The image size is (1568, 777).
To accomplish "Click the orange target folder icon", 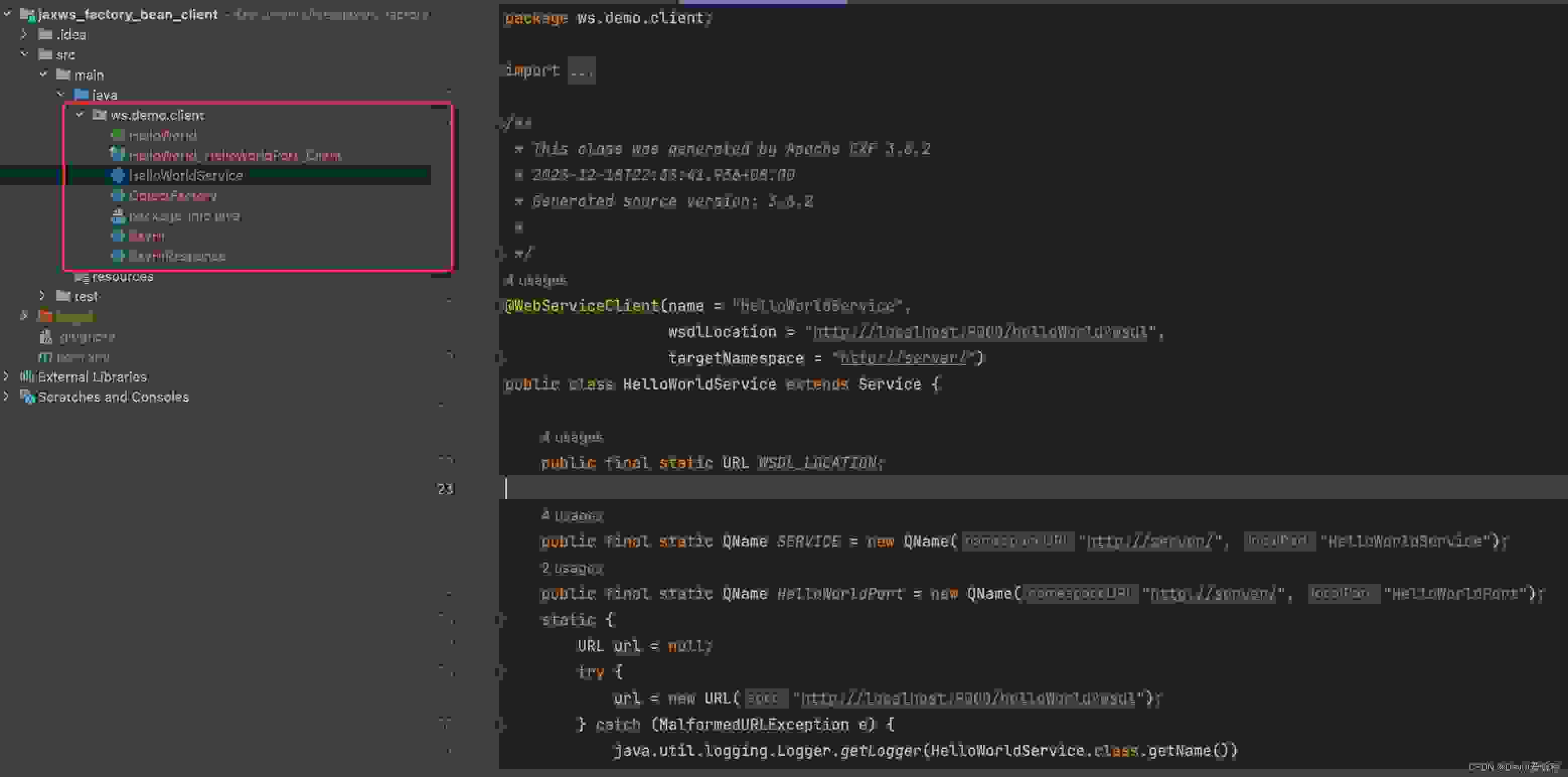I will click(45, 316).
